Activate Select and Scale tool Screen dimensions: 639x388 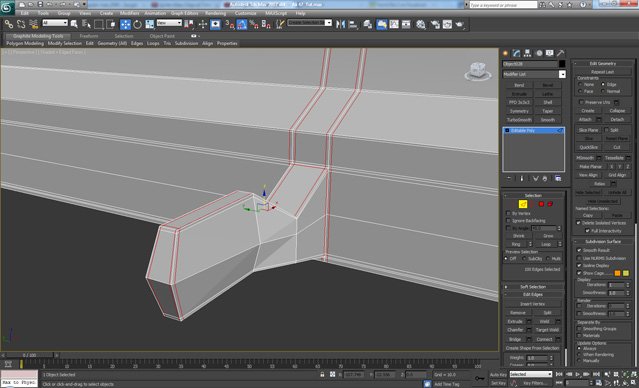[x=150, y=24]
